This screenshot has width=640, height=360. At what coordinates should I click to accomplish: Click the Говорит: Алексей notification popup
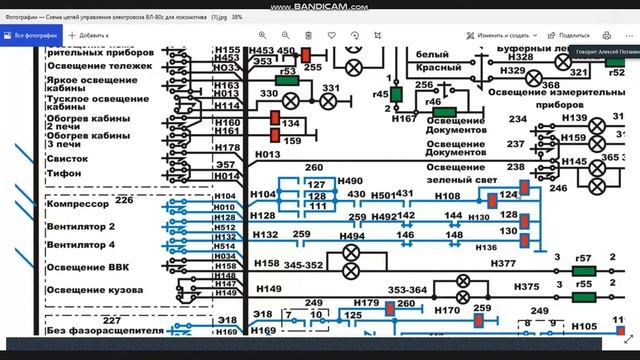tap(604, 52)
